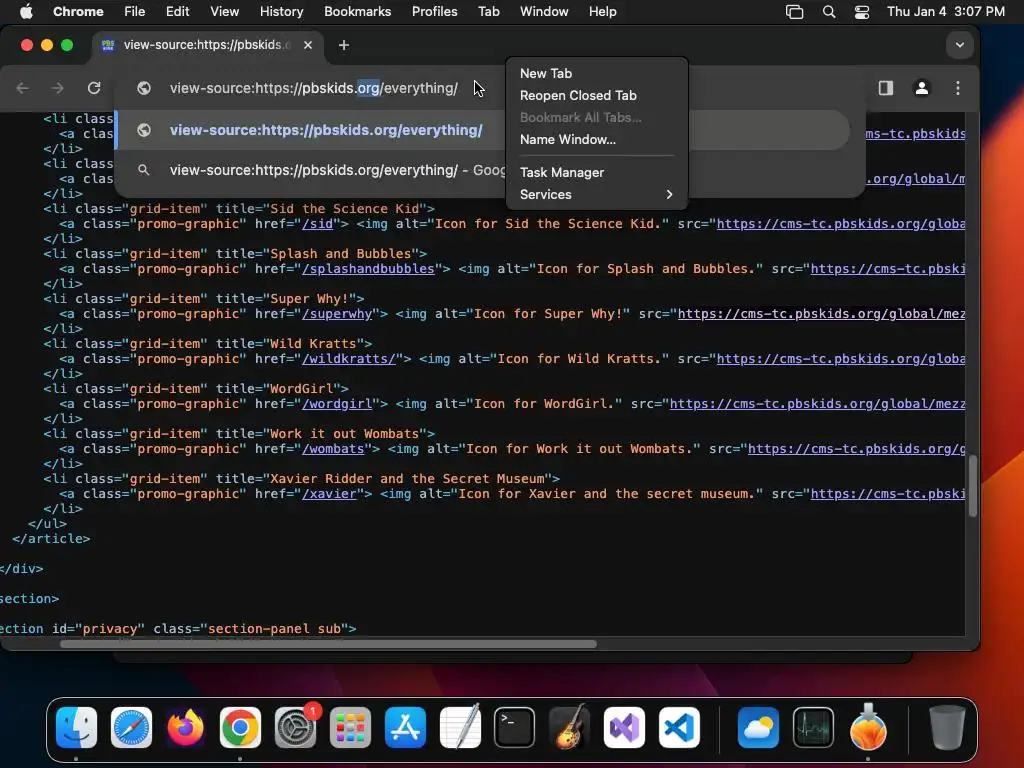Open Terminal from the dock

(515, 728)
